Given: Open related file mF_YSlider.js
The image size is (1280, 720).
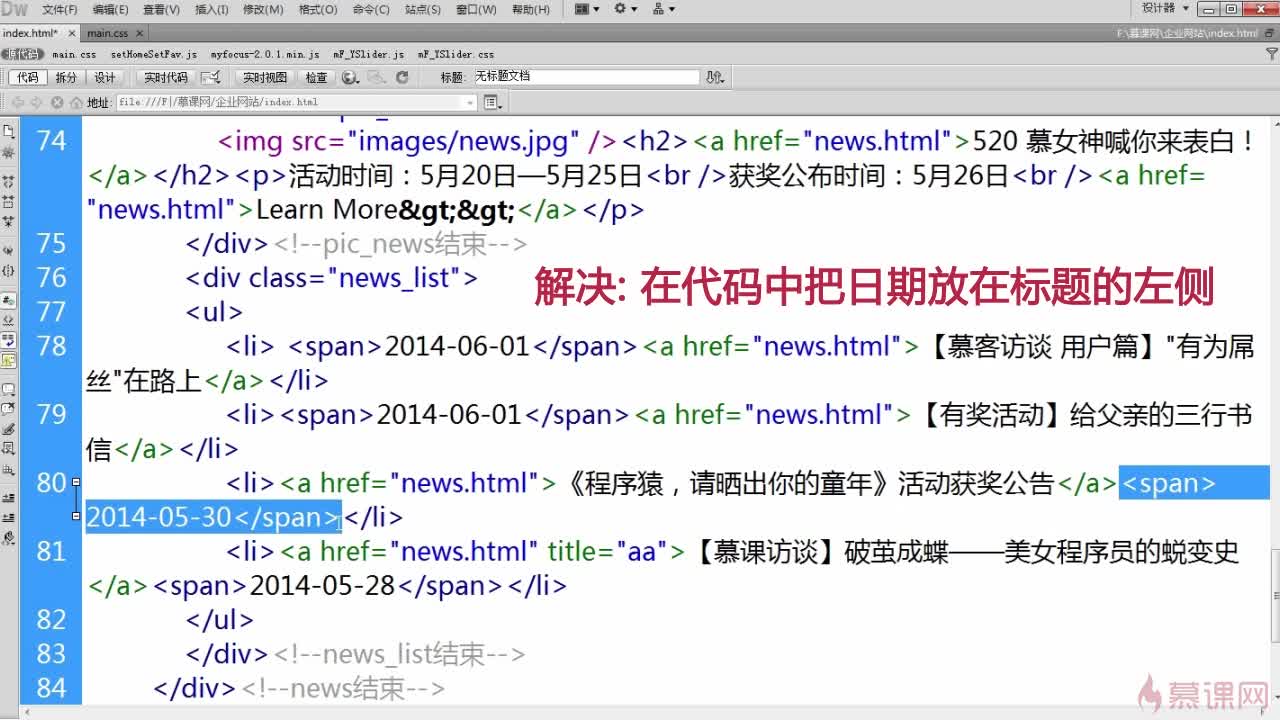Looking at the screenshot, I should [369, 54].
